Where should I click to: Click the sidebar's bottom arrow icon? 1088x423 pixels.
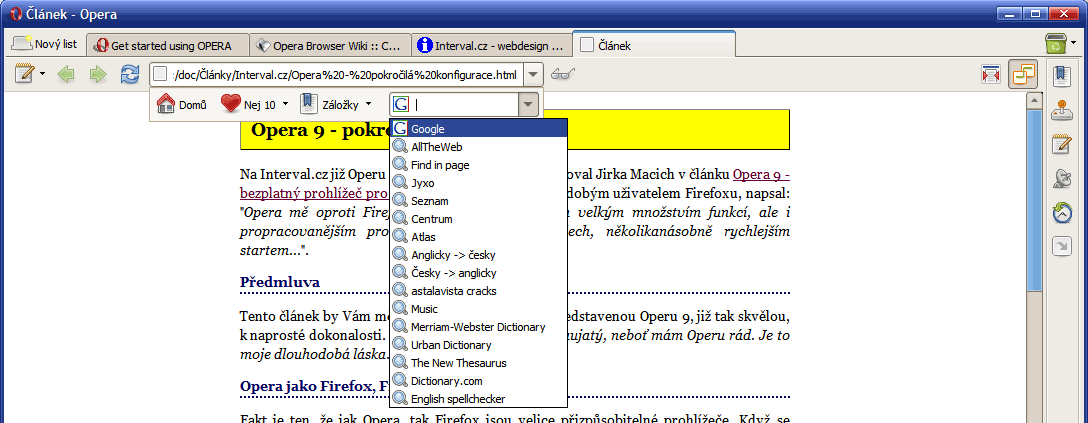[1062, 246]
